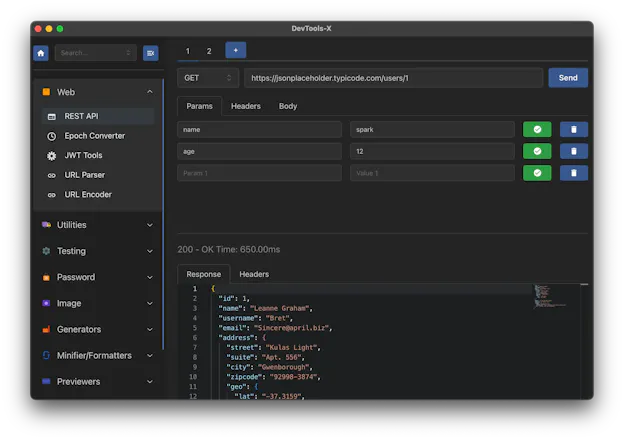Viewport: 624px width, 440px height.
Task: Click the Generators category icon
Action: (46, 329)
